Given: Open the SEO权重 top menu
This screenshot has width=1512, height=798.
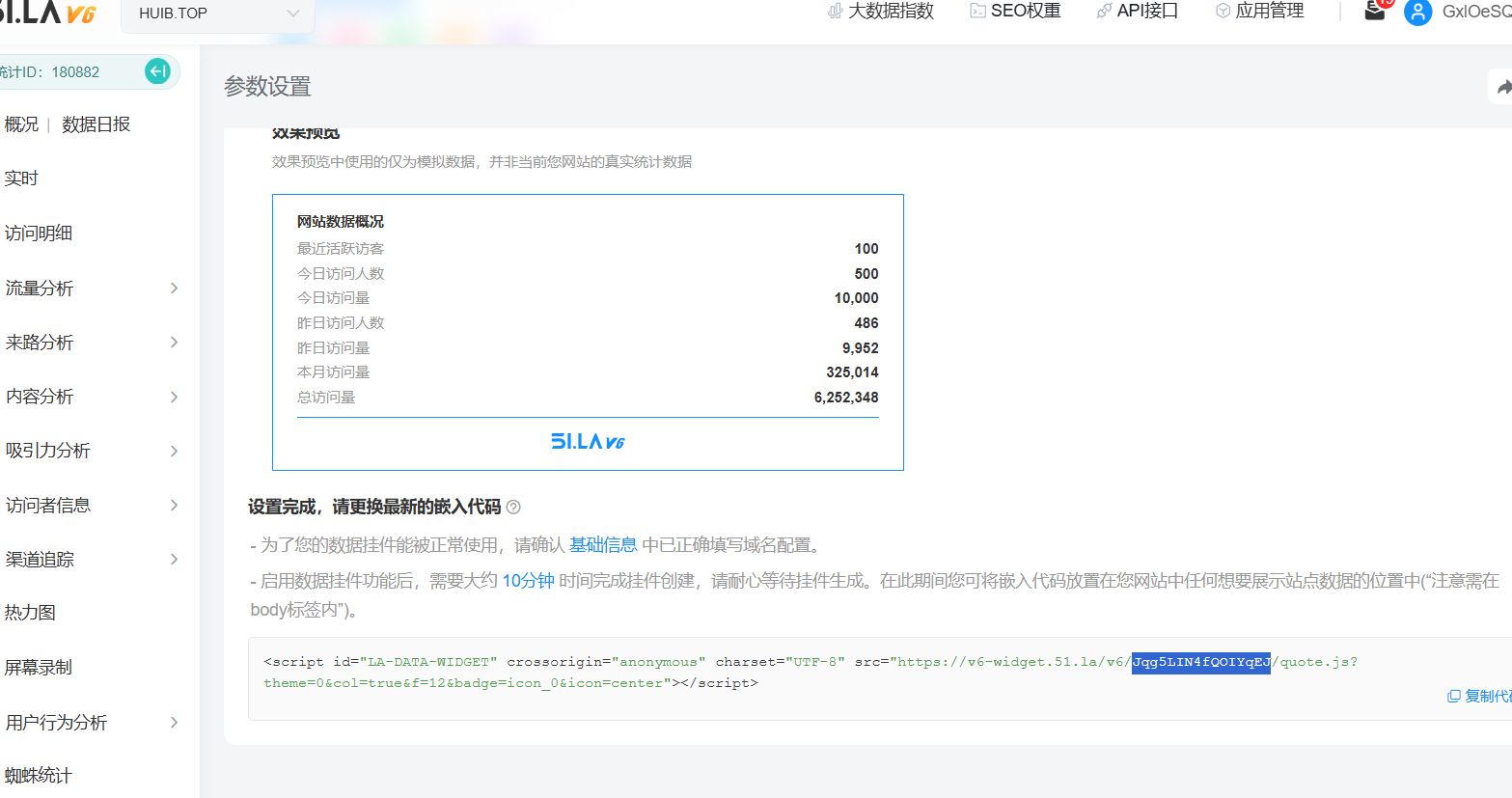Looking at the screenshot, I should [1014, 12].
